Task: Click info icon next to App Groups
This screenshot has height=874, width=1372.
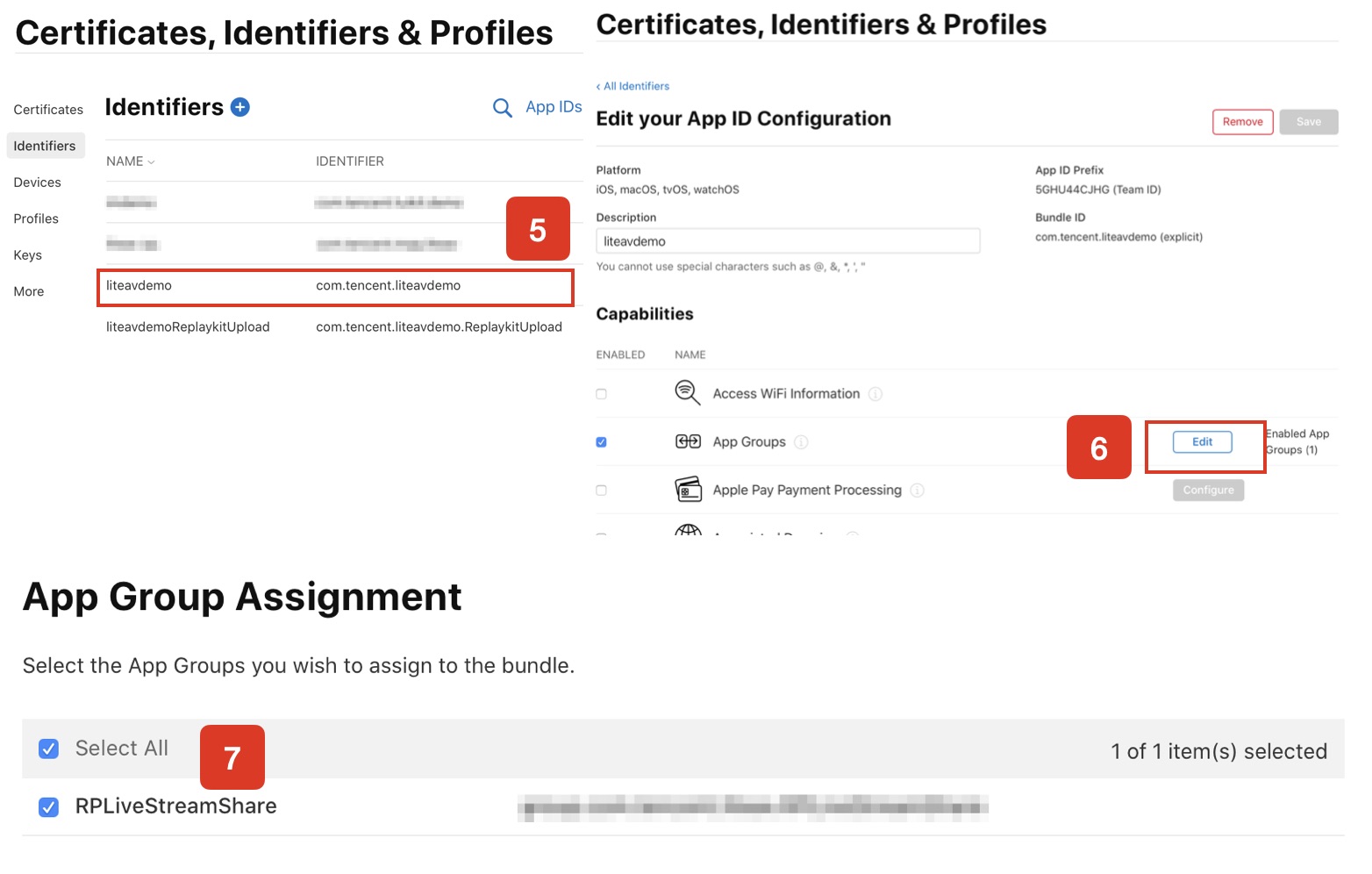Action: tap(801, 442)
